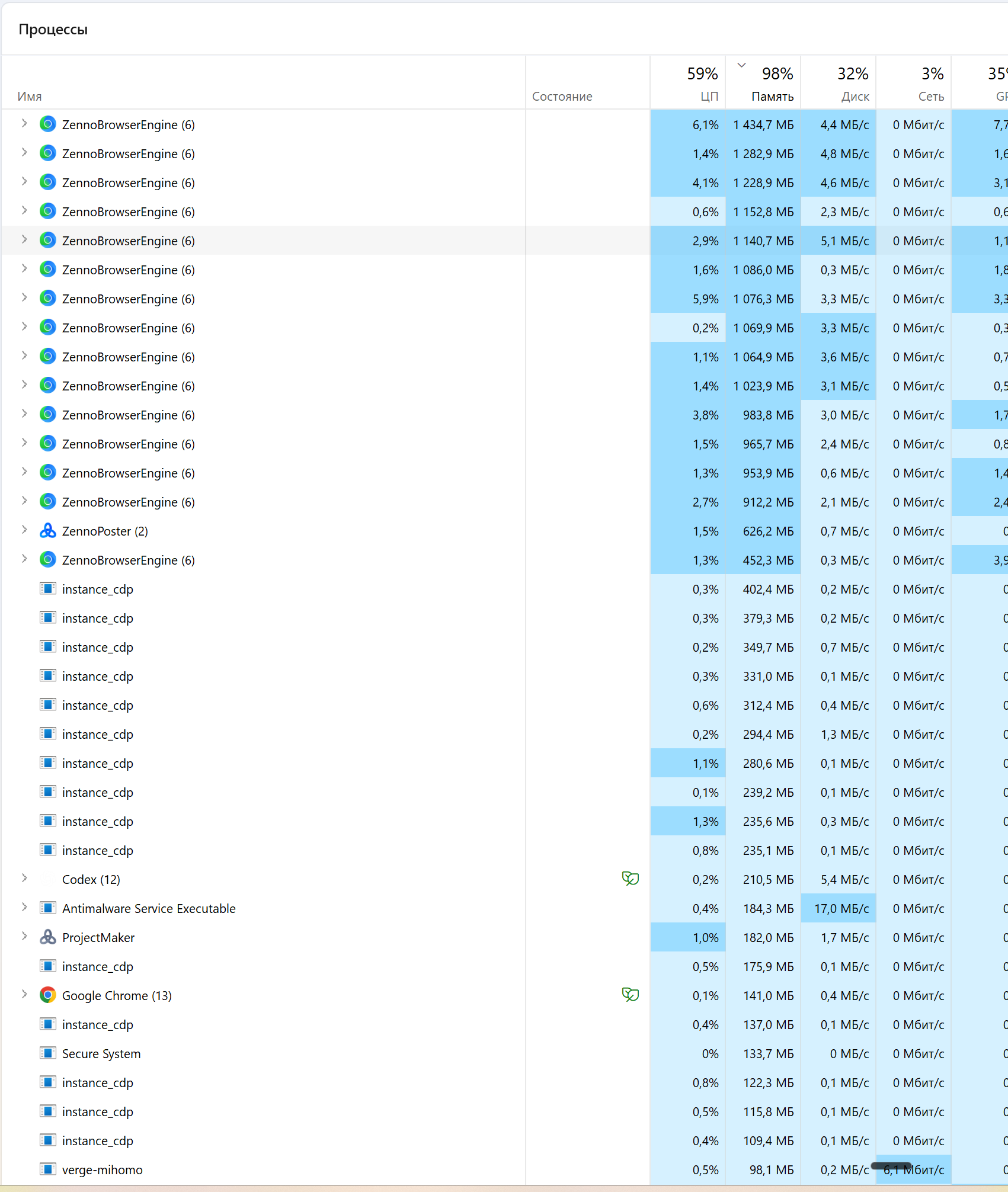Expand the ZennoBrowserEngine group using 1 076,3 МБ
Viewport: 1008px width, 1192px height.
(x=24, y=297)
